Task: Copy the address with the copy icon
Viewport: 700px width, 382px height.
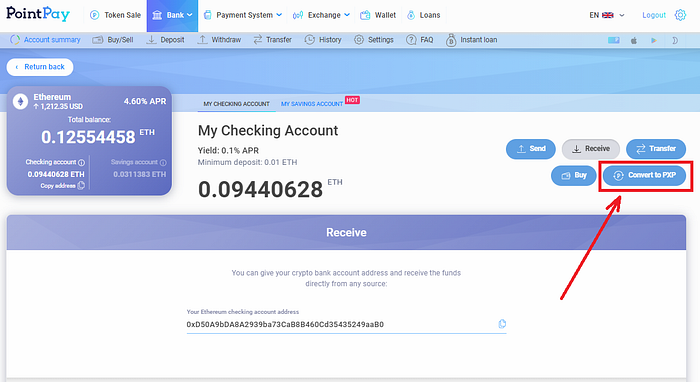Action: coord(502,324)
